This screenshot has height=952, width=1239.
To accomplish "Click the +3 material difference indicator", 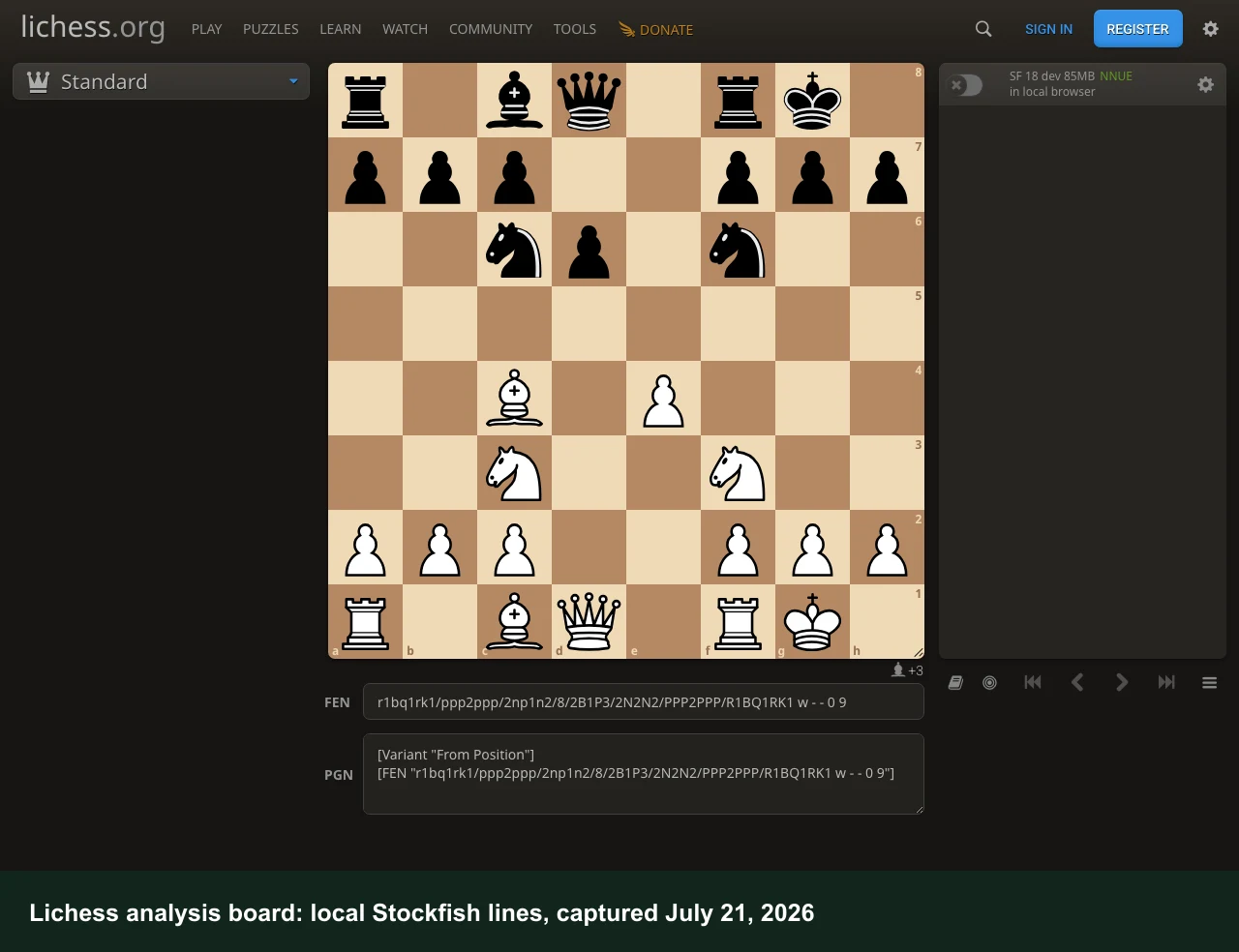I will tap(907, 670).
